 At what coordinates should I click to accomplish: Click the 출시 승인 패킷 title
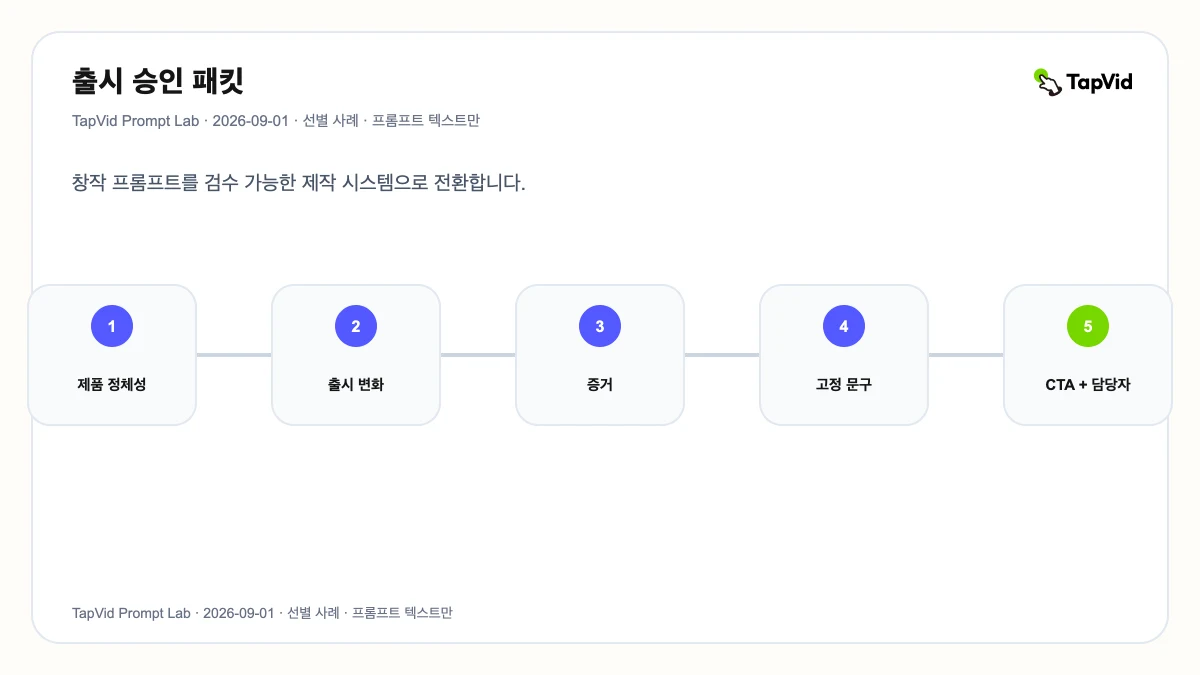158,81
